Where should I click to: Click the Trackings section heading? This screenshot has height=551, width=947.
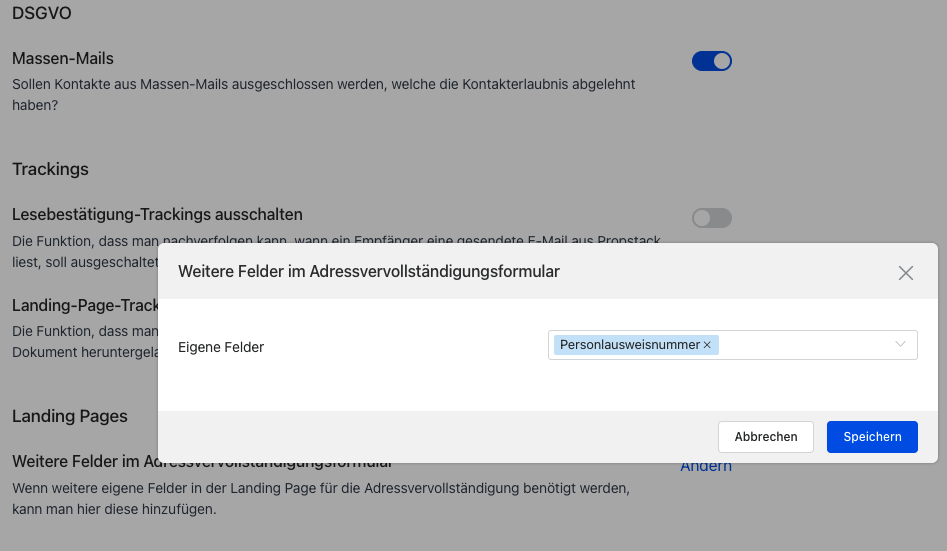tap(50, 169)
